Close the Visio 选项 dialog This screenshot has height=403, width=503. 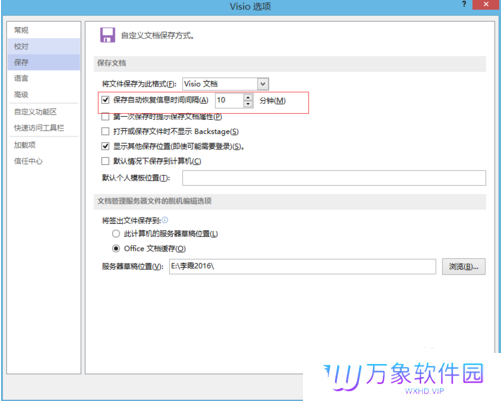point(486,5)
